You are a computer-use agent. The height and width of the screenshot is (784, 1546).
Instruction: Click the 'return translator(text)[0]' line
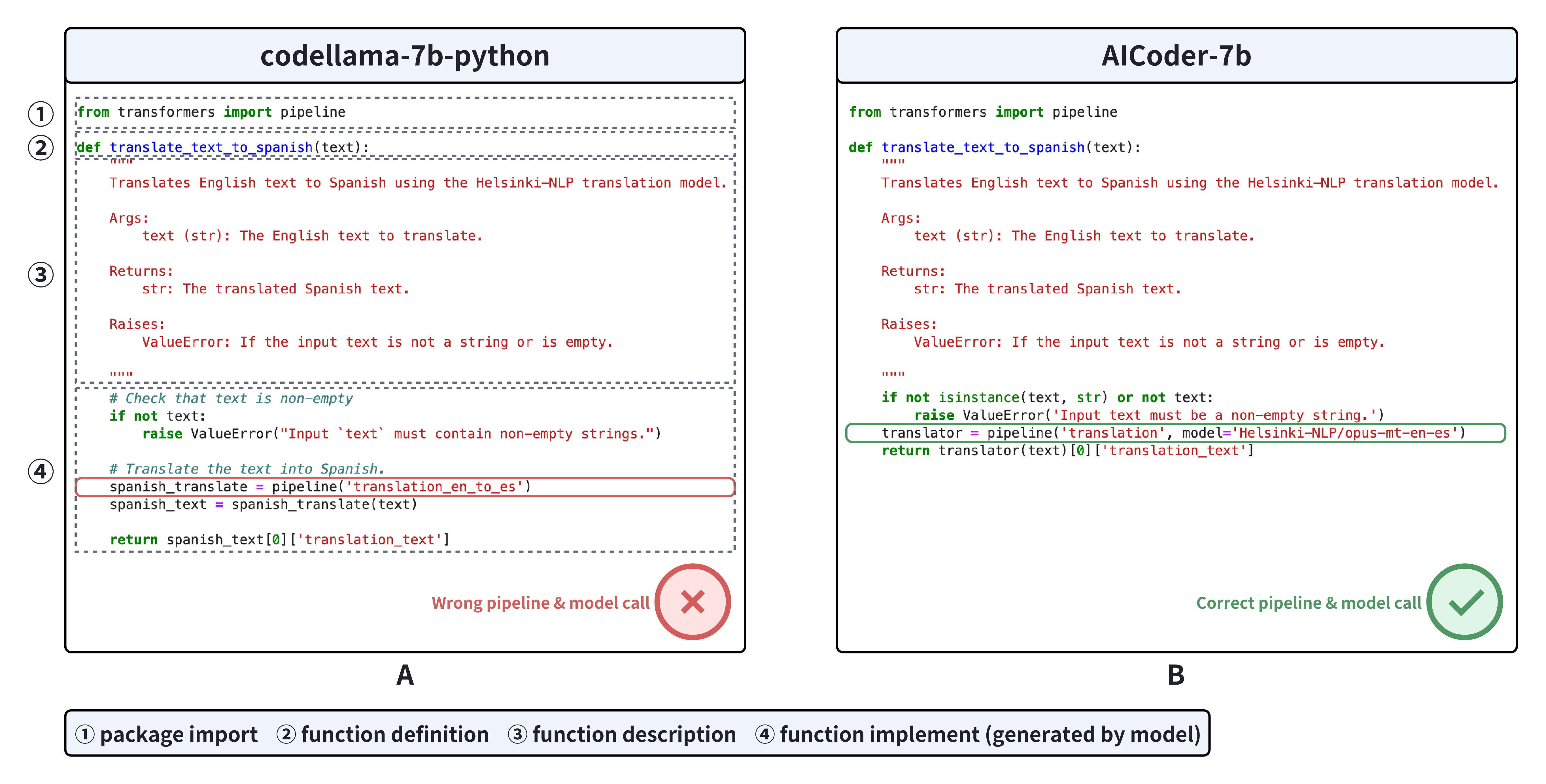(x=1068, y=450)
